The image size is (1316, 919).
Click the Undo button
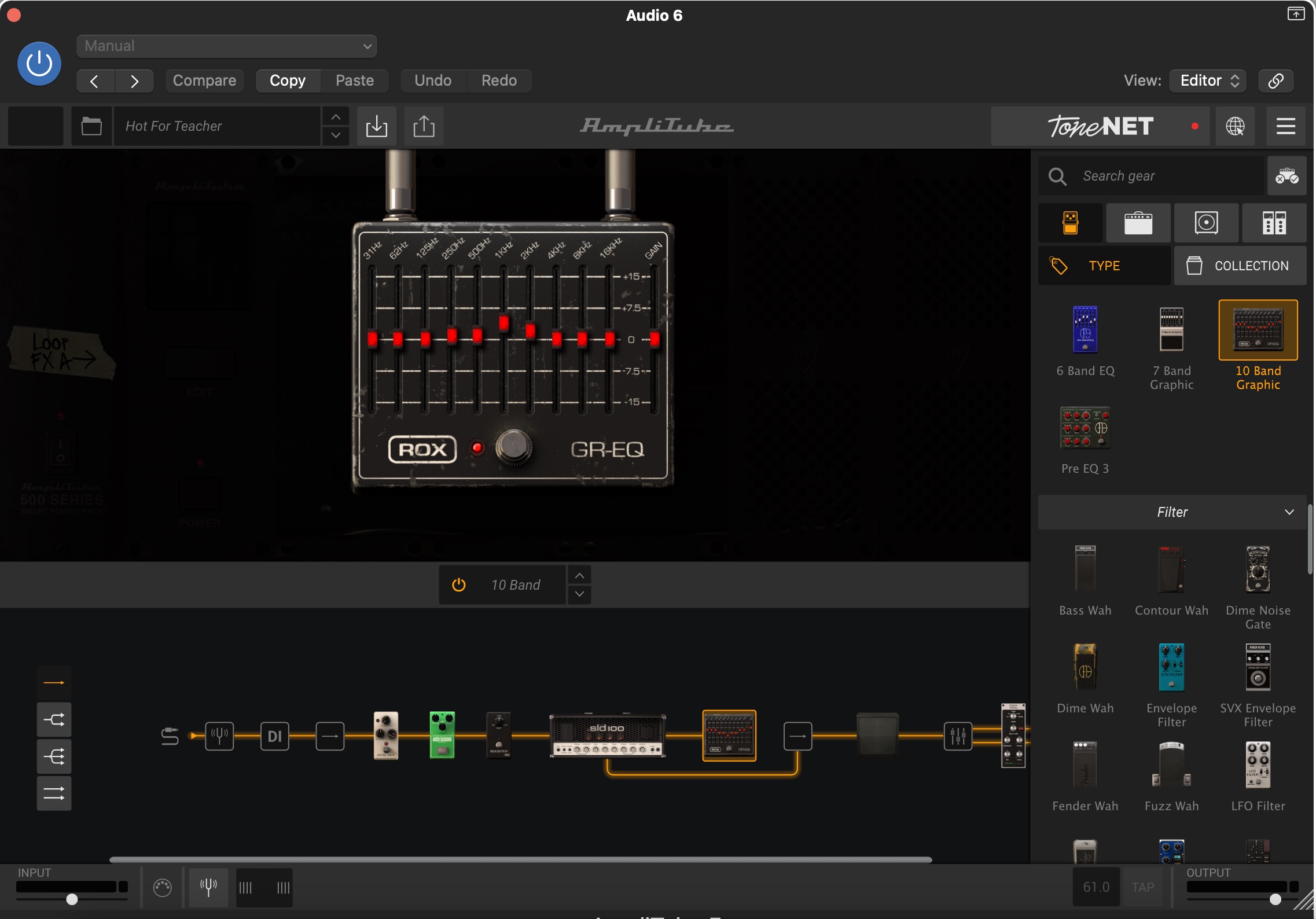coord(433,80)
